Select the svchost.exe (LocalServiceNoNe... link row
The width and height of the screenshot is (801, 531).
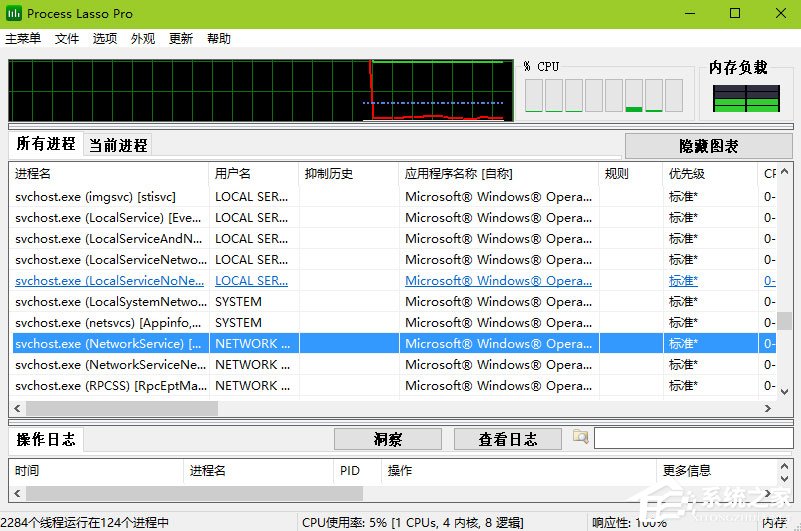[x=394, y=281]
